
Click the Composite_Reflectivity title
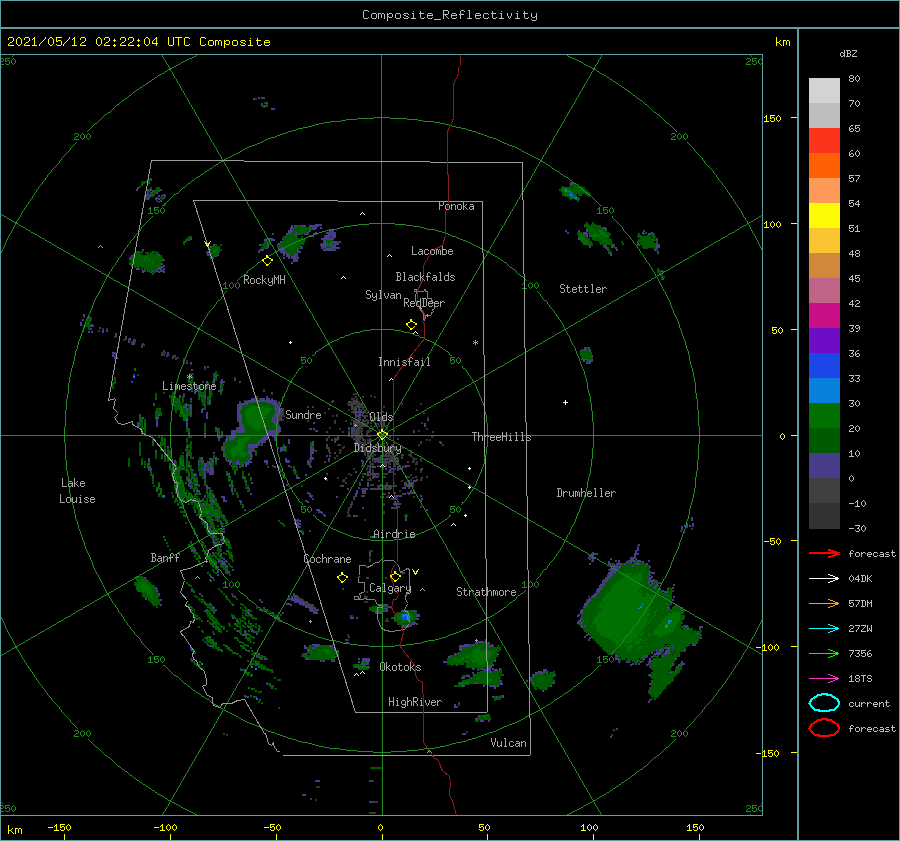tap(449, 15)
